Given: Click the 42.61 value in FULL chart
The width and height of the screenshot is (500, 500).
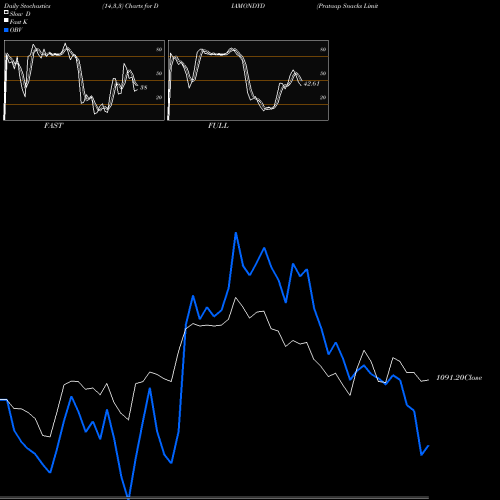Looking at the screenshot, I should coord(312,84).
